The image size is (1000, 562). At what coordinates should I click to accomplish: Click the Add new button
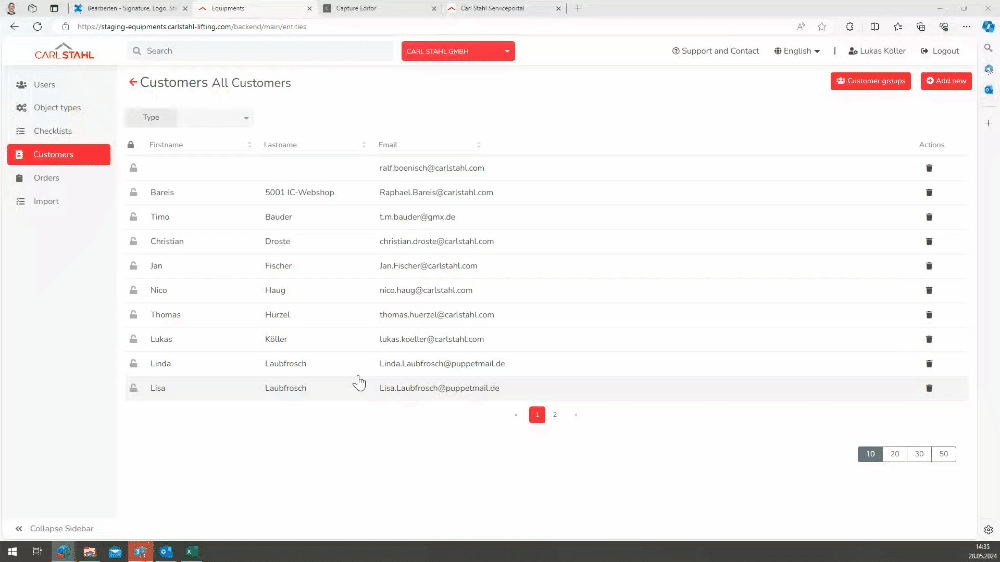point(946,81)
